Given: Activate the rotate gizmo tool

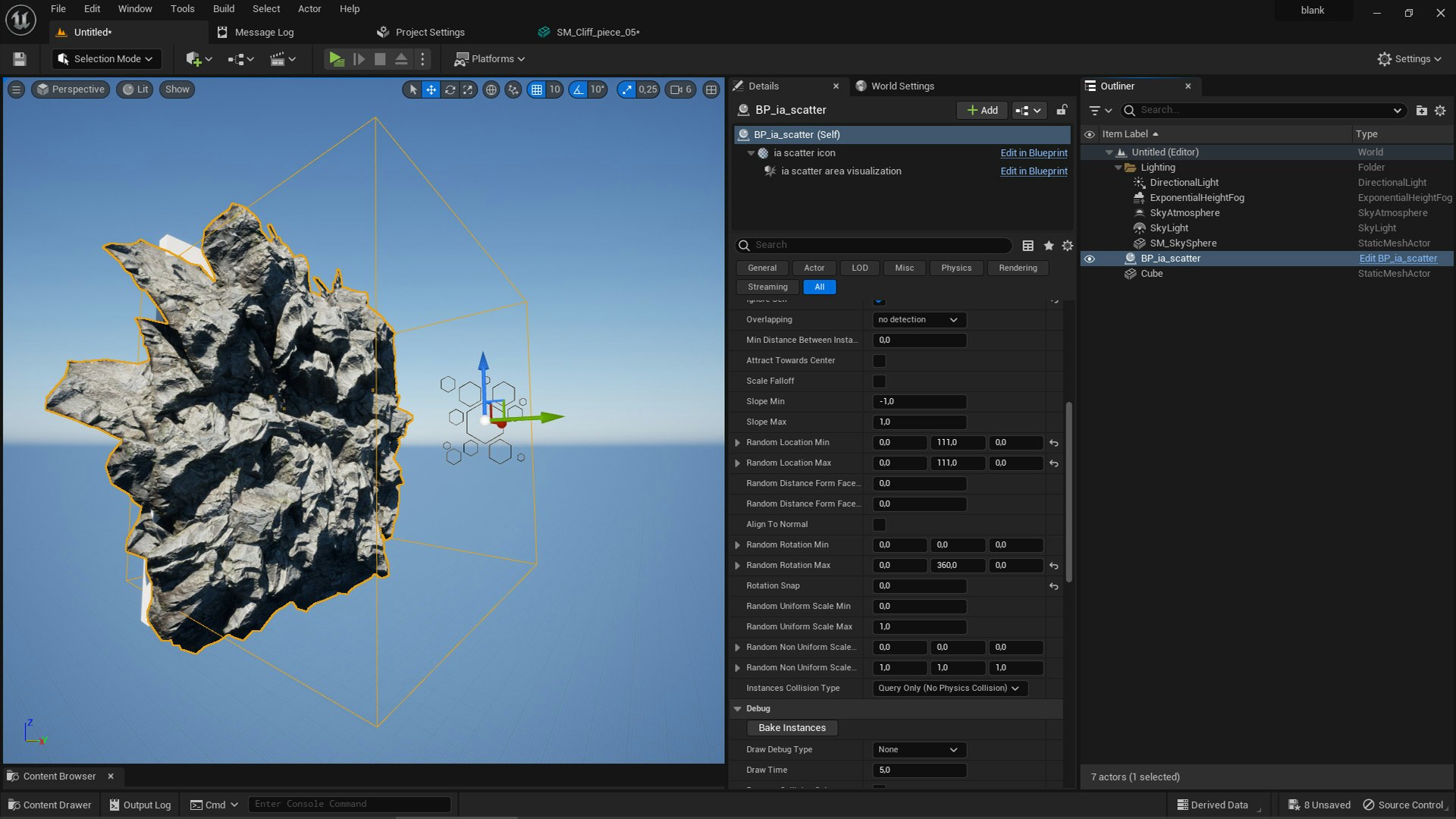Looking at the screenshot, I should [x=450, y=89].
